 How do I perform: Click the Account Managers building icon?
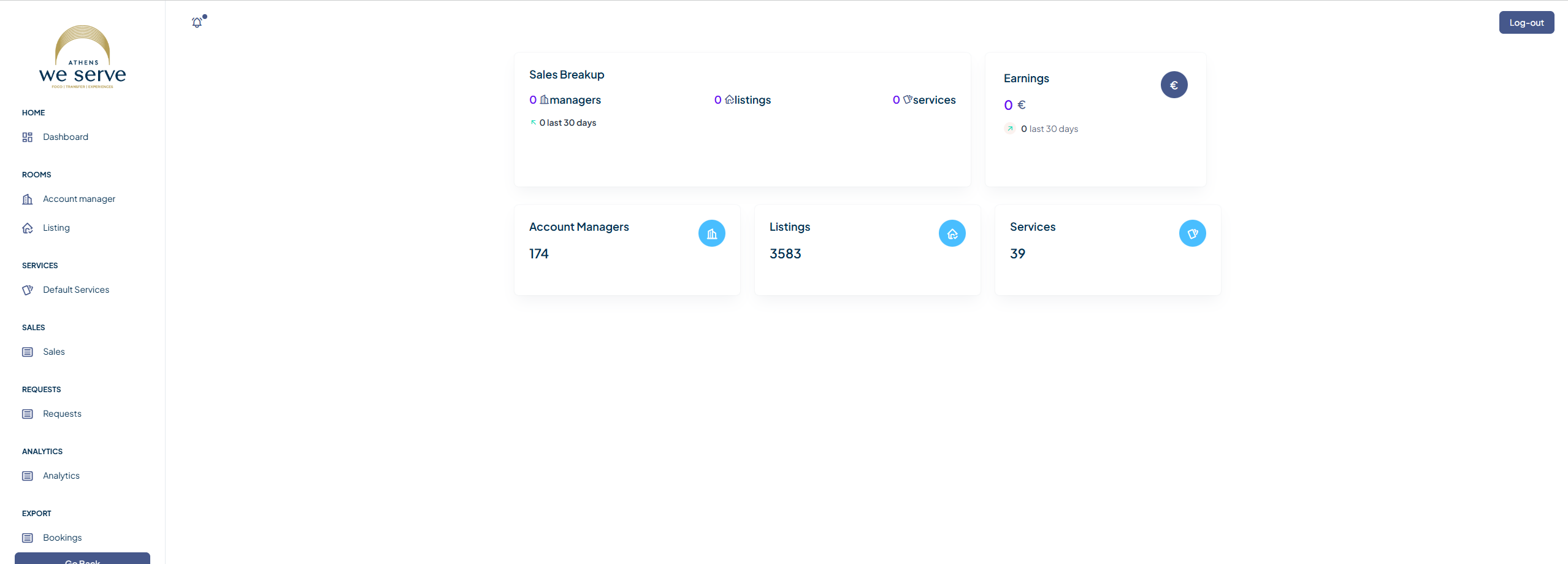[711, 233]
